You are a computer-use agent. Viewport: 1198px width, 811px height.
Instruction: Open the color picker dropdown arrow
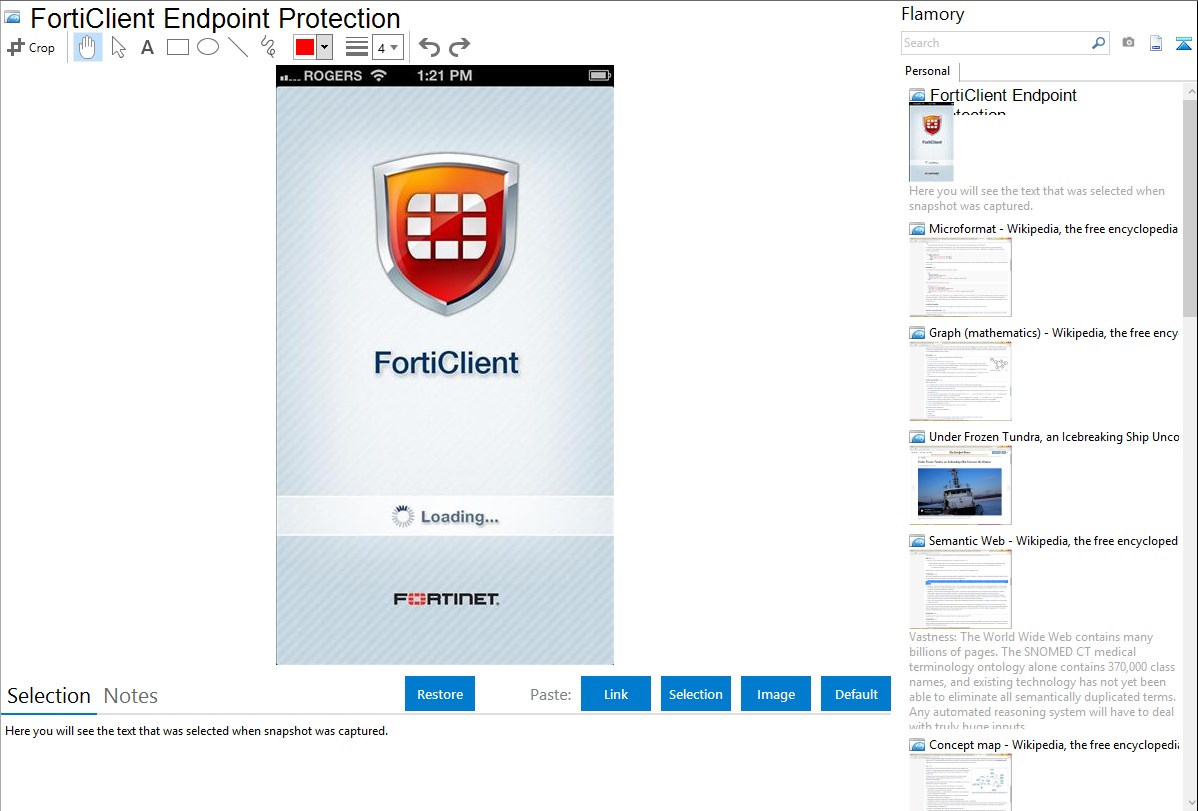pos(324,47)
